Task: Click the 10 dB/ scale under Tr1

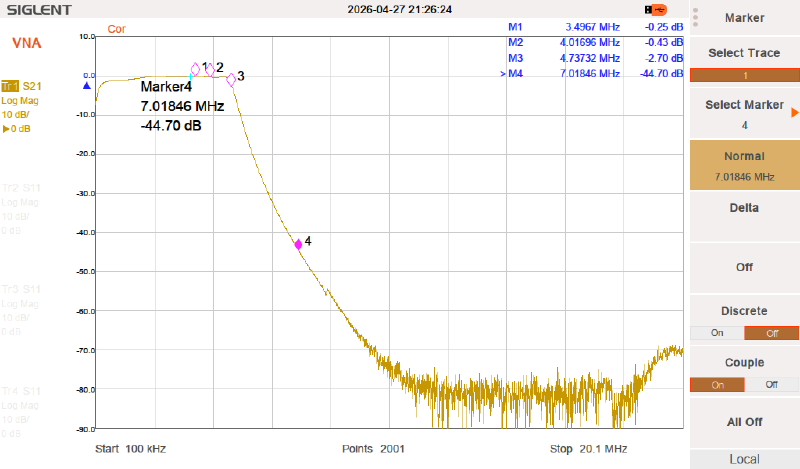Action: tap(15, 114)
